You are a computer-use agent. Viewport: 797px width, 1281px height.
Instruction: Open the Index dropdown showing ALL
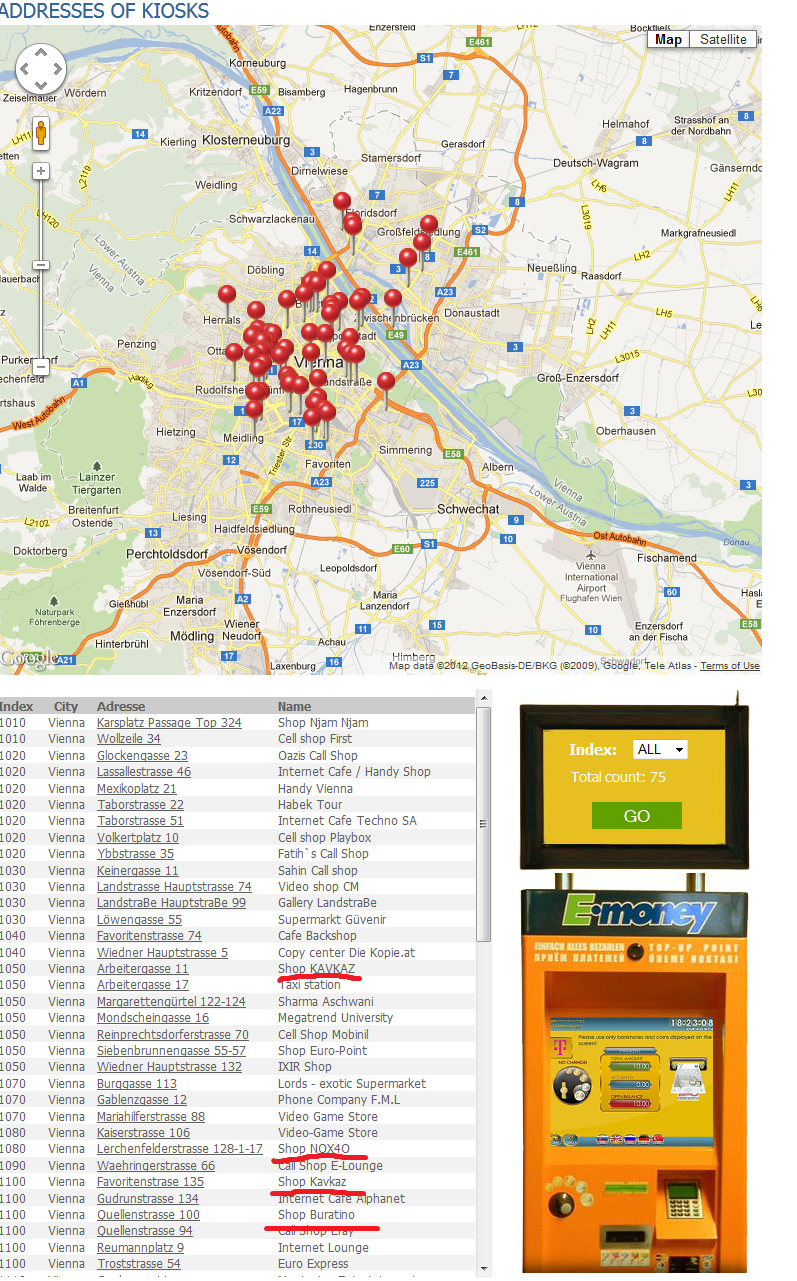pos(660,749)
